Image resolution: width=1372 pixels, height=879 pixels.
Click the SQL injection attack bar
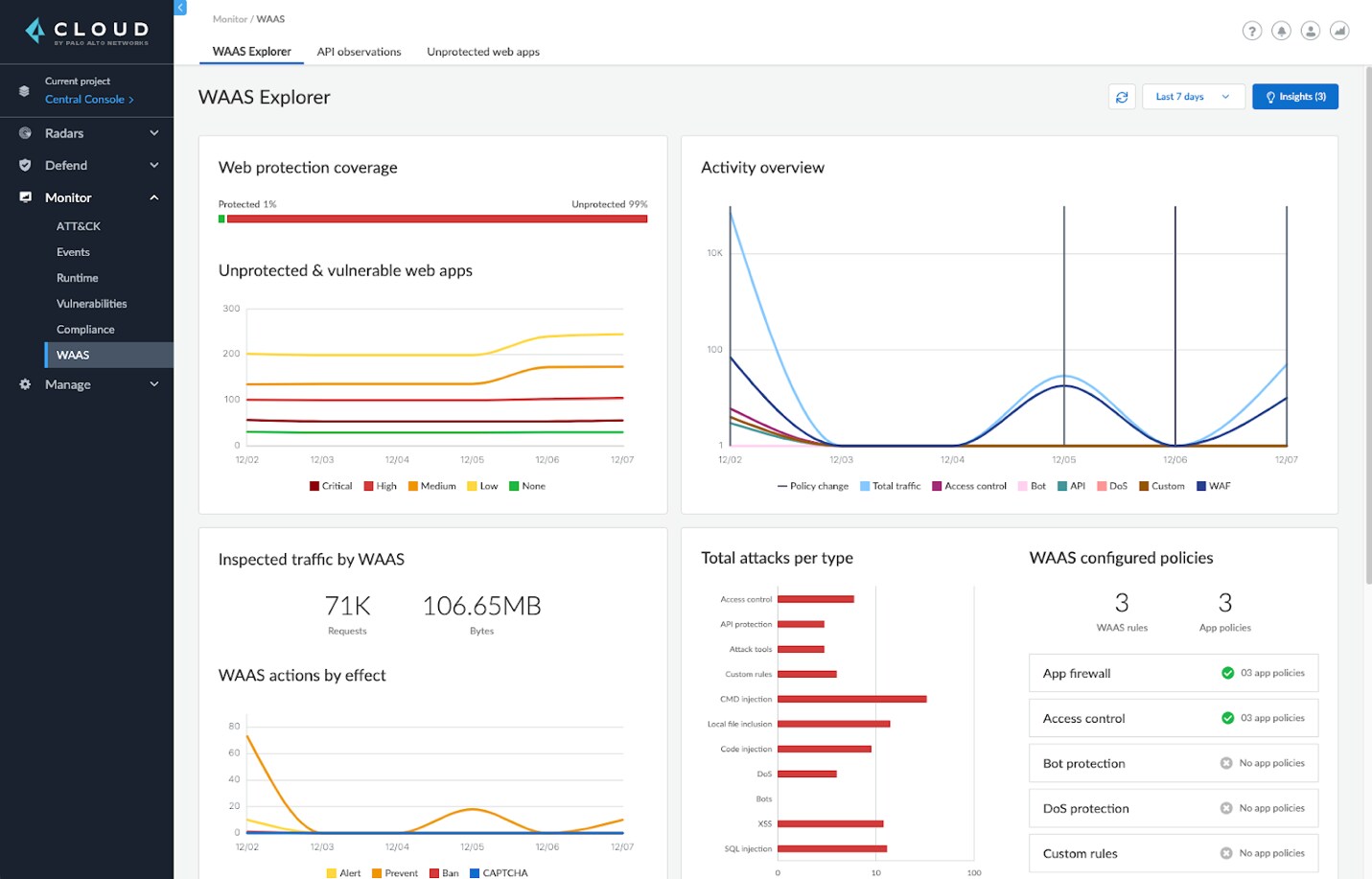coord(832,848)
